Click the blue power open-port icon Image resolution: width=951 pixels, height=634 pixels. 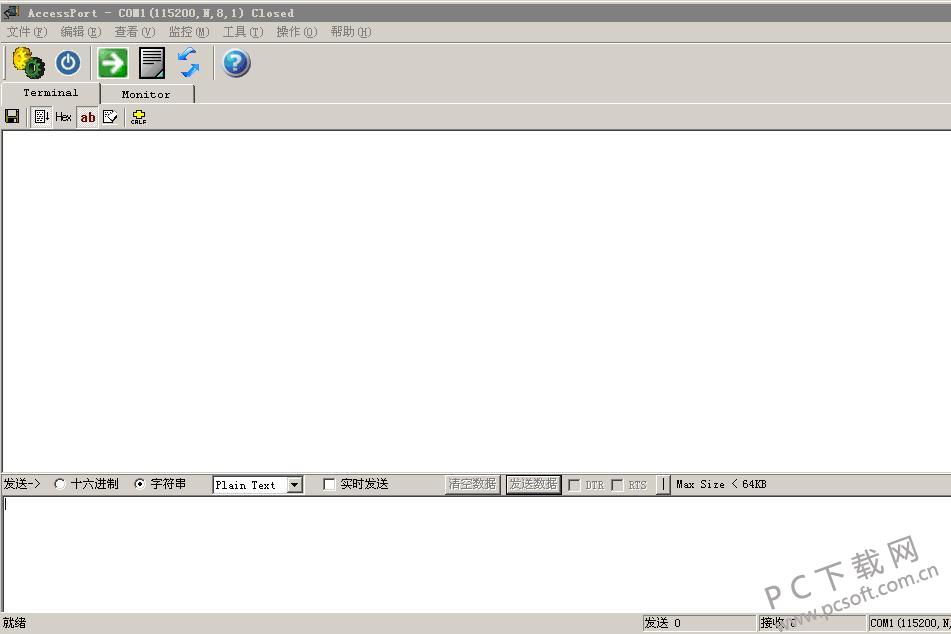click(68, 63)
